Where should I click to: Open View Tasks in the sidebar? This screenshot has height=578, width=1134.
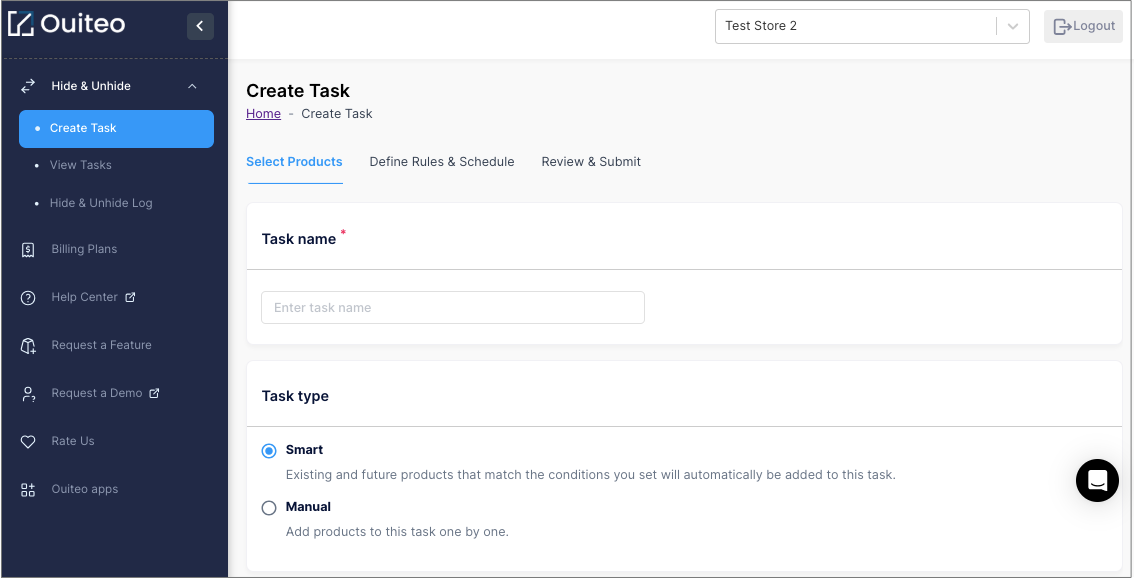(x=80, y=165)
